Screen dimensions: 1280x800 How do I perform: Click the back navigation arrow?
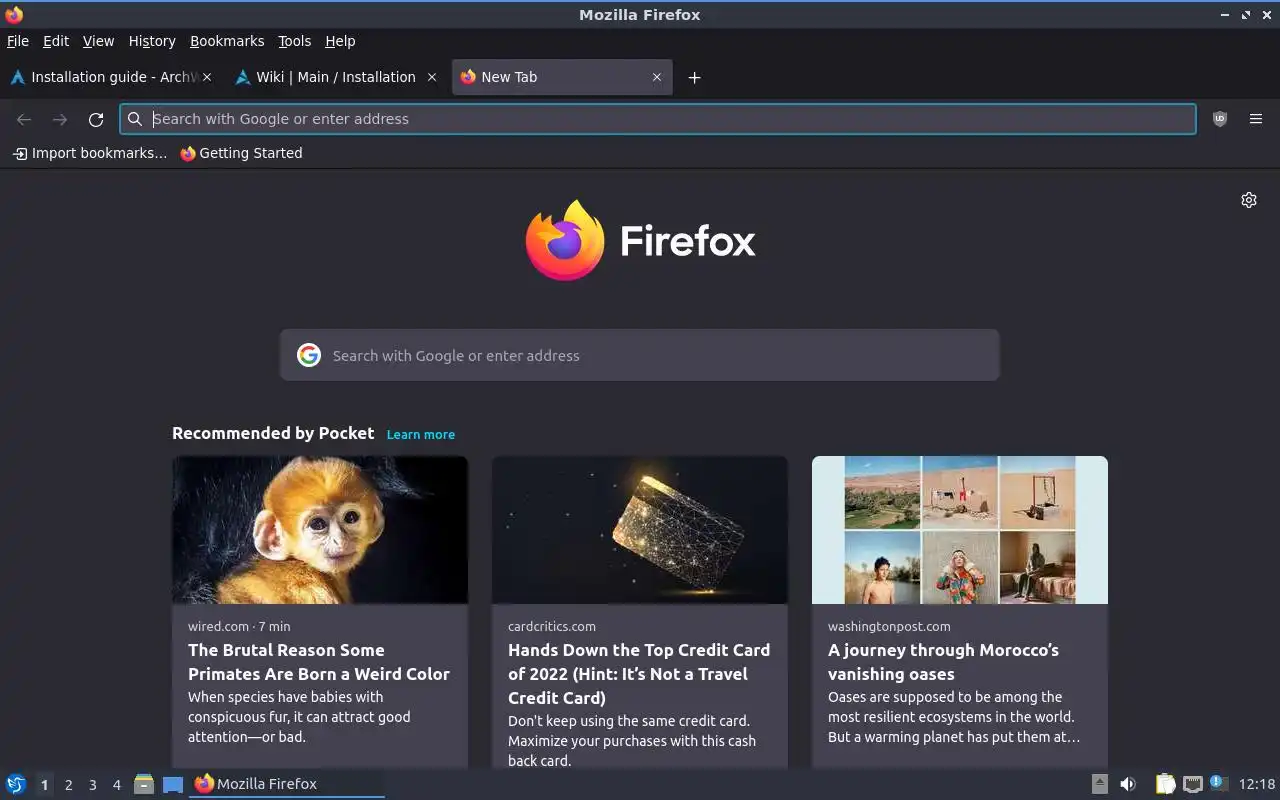point(24,119)
